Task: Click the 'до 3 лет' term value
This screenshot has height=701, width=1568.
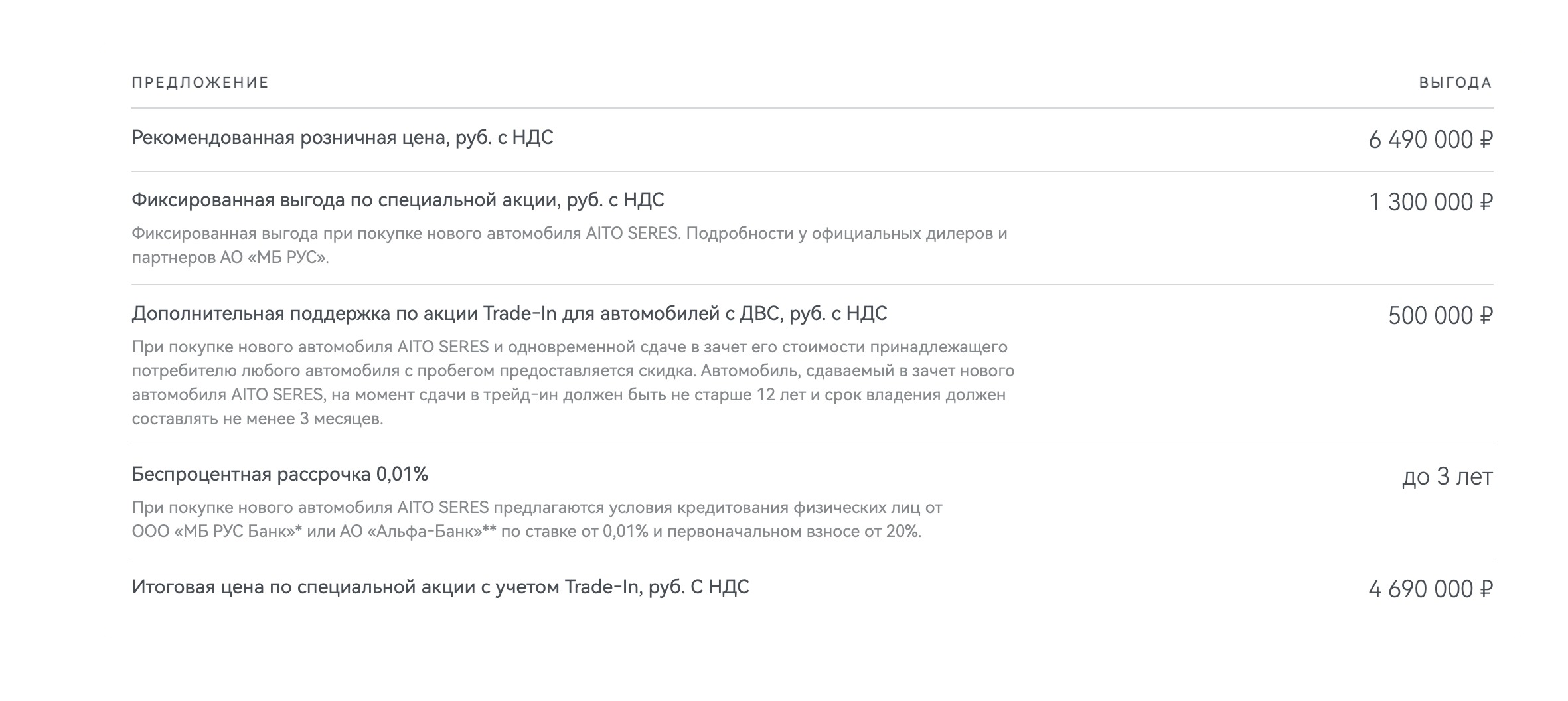Action: coord(1447,477)
